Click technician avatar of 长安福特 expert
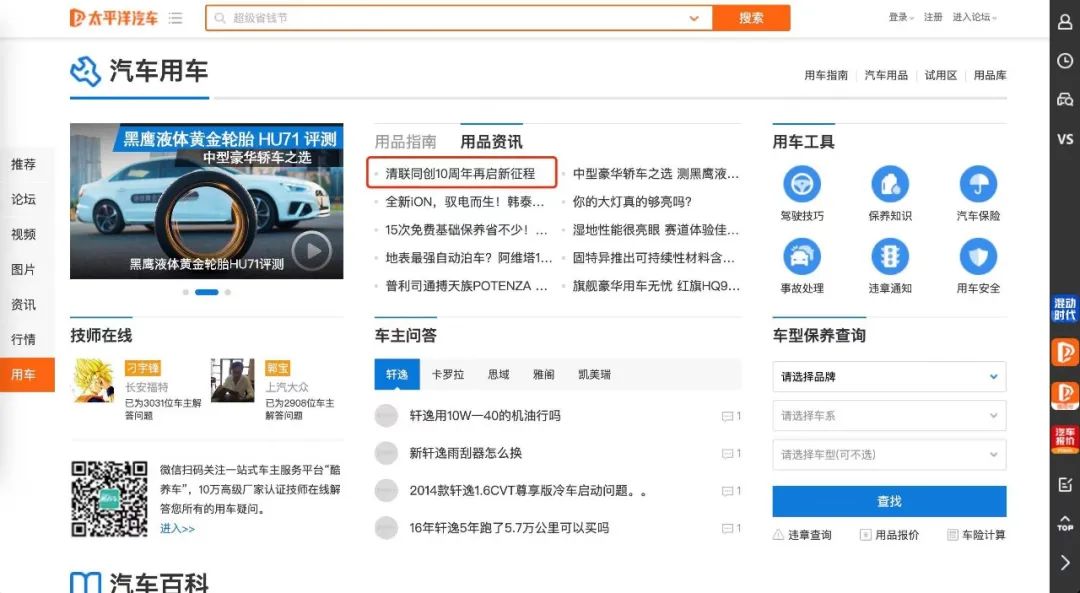 tap(94, 380)
